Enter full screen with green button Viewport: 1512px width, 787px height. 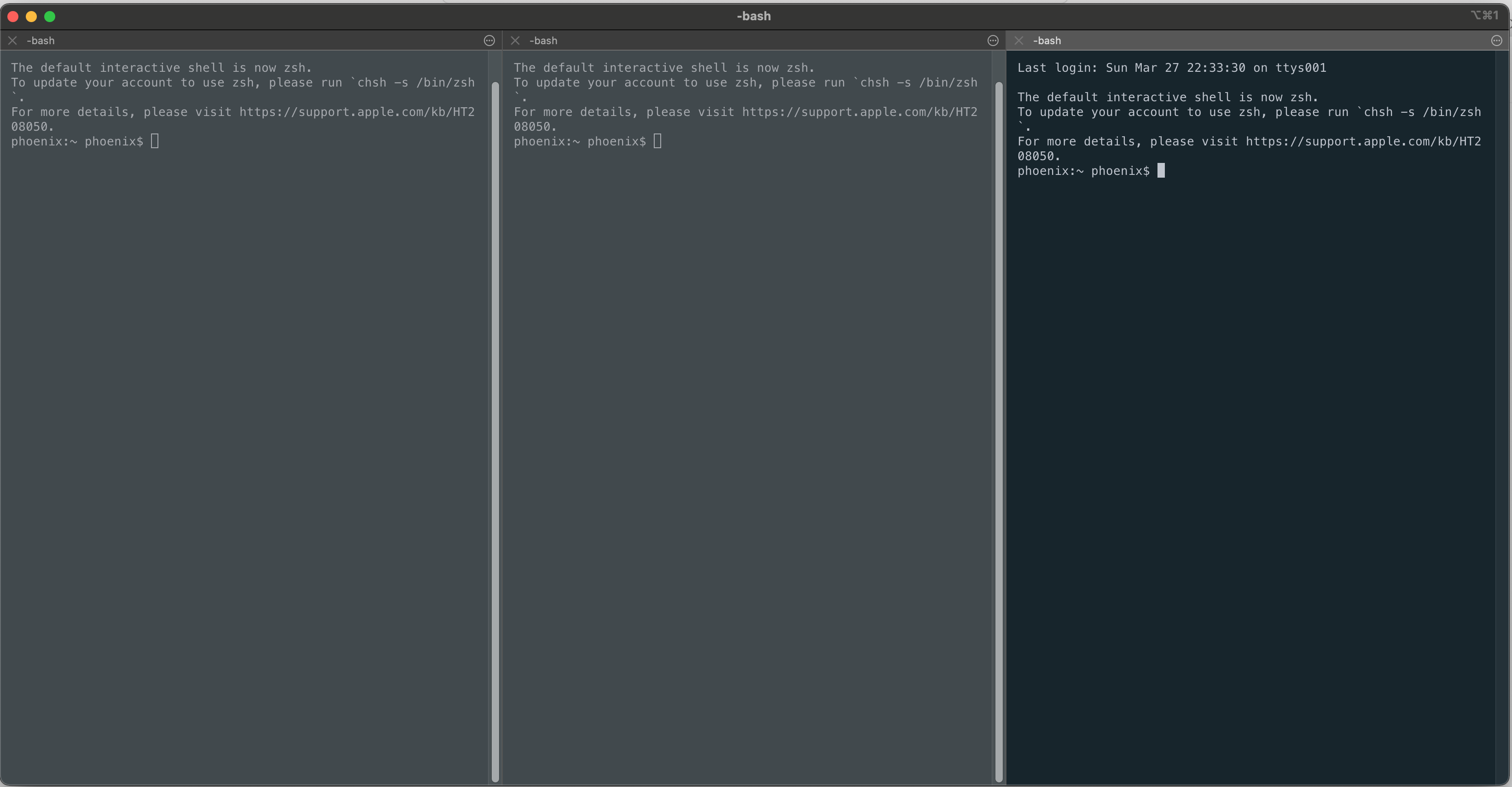[x=50, y=17]
